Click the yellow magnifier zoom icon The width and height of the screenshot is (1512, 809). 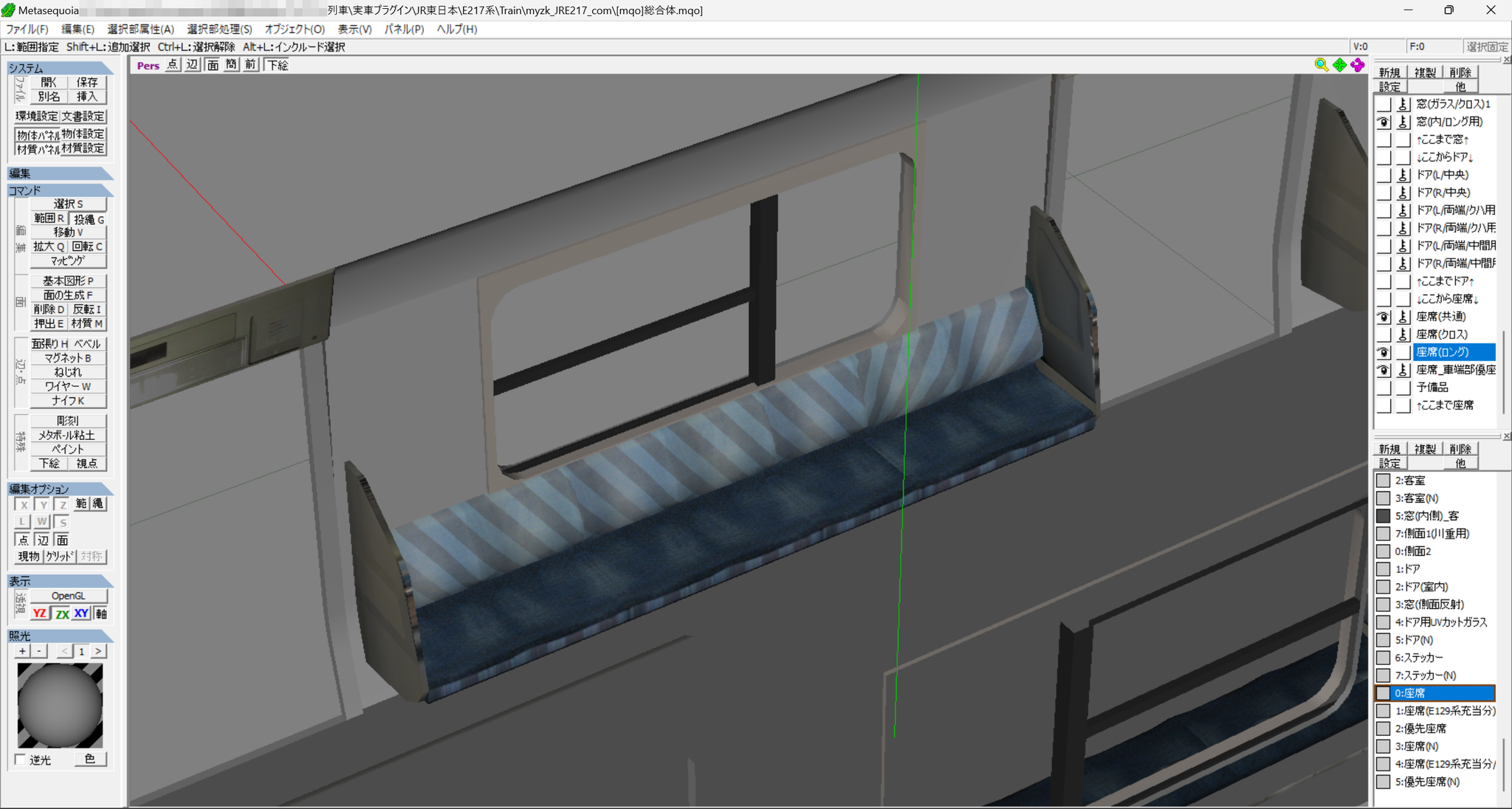1321,65
